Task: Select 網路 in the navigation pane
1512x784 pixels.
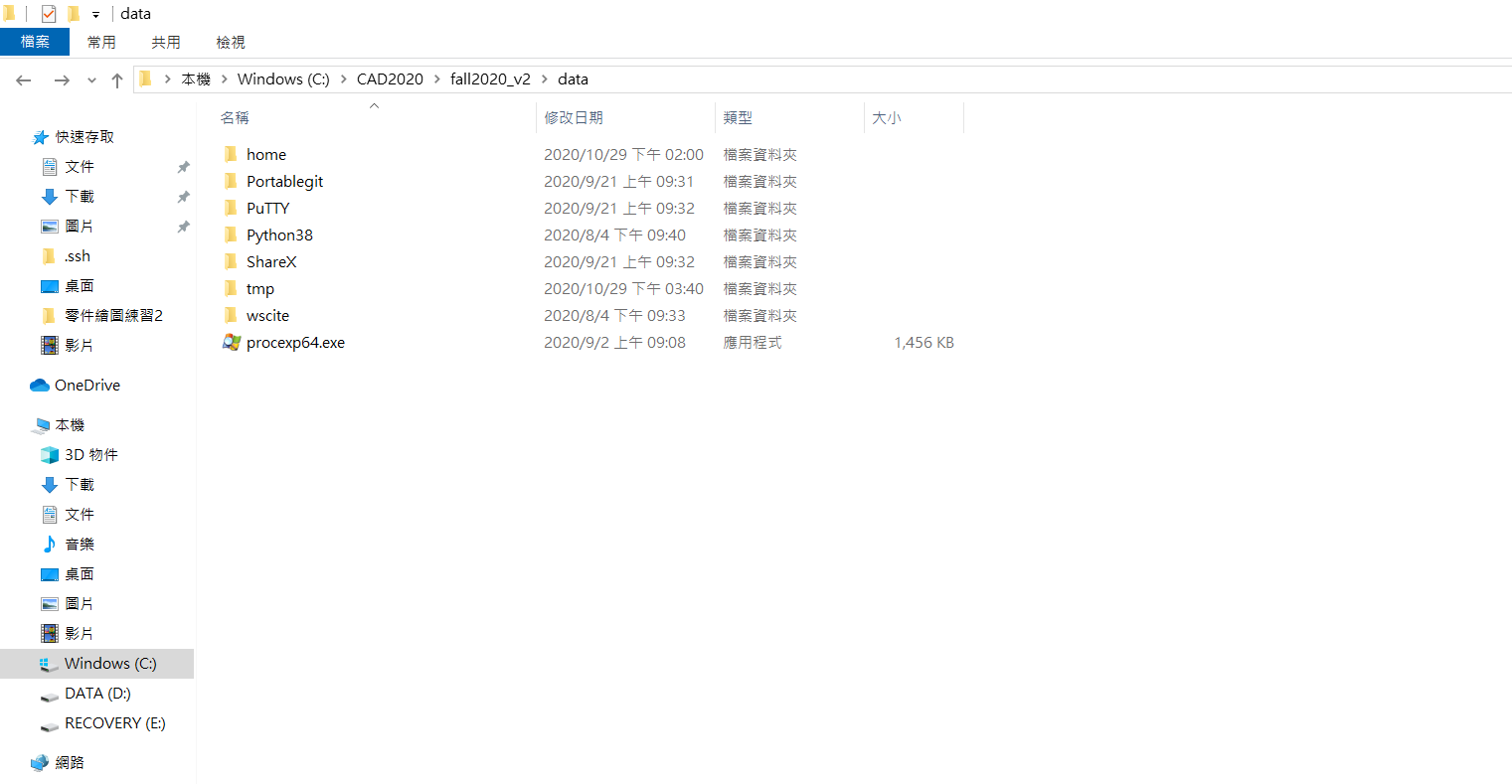Action: click(x=70, y=763)
